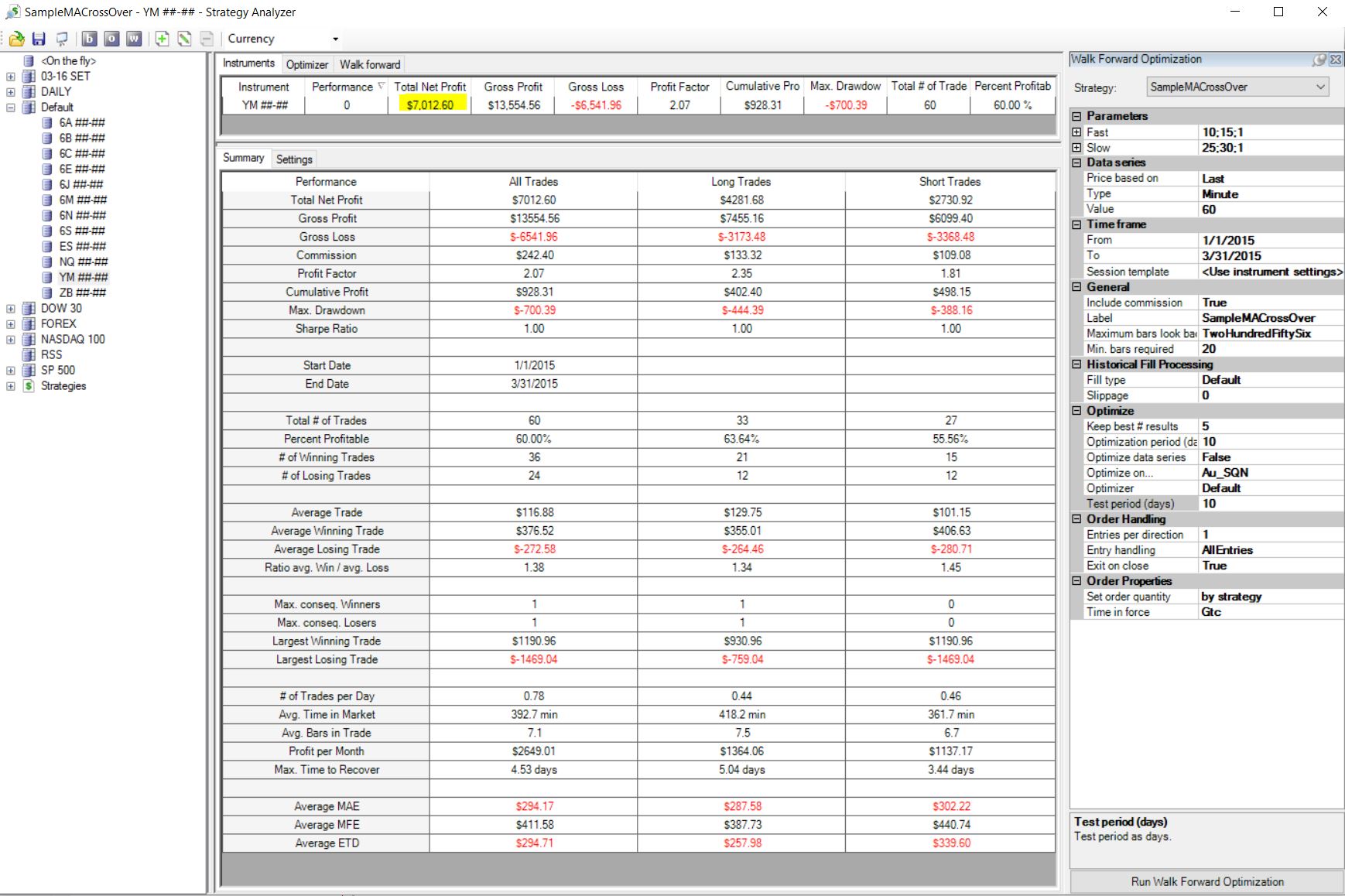The width and height of the screenshot is (1345, 896).
Task: Pin the Walk Forward Optimization panel
Action: [1320, 60]
